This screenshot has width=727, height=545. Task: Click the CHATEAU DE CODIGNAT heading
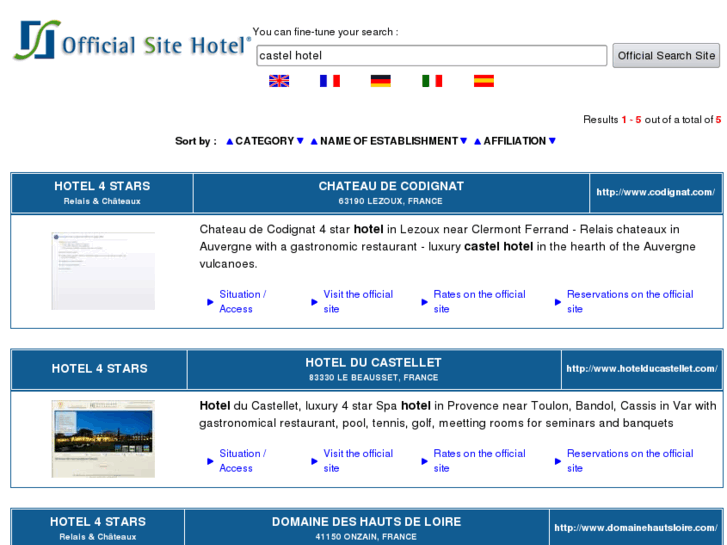click(391, 186)
